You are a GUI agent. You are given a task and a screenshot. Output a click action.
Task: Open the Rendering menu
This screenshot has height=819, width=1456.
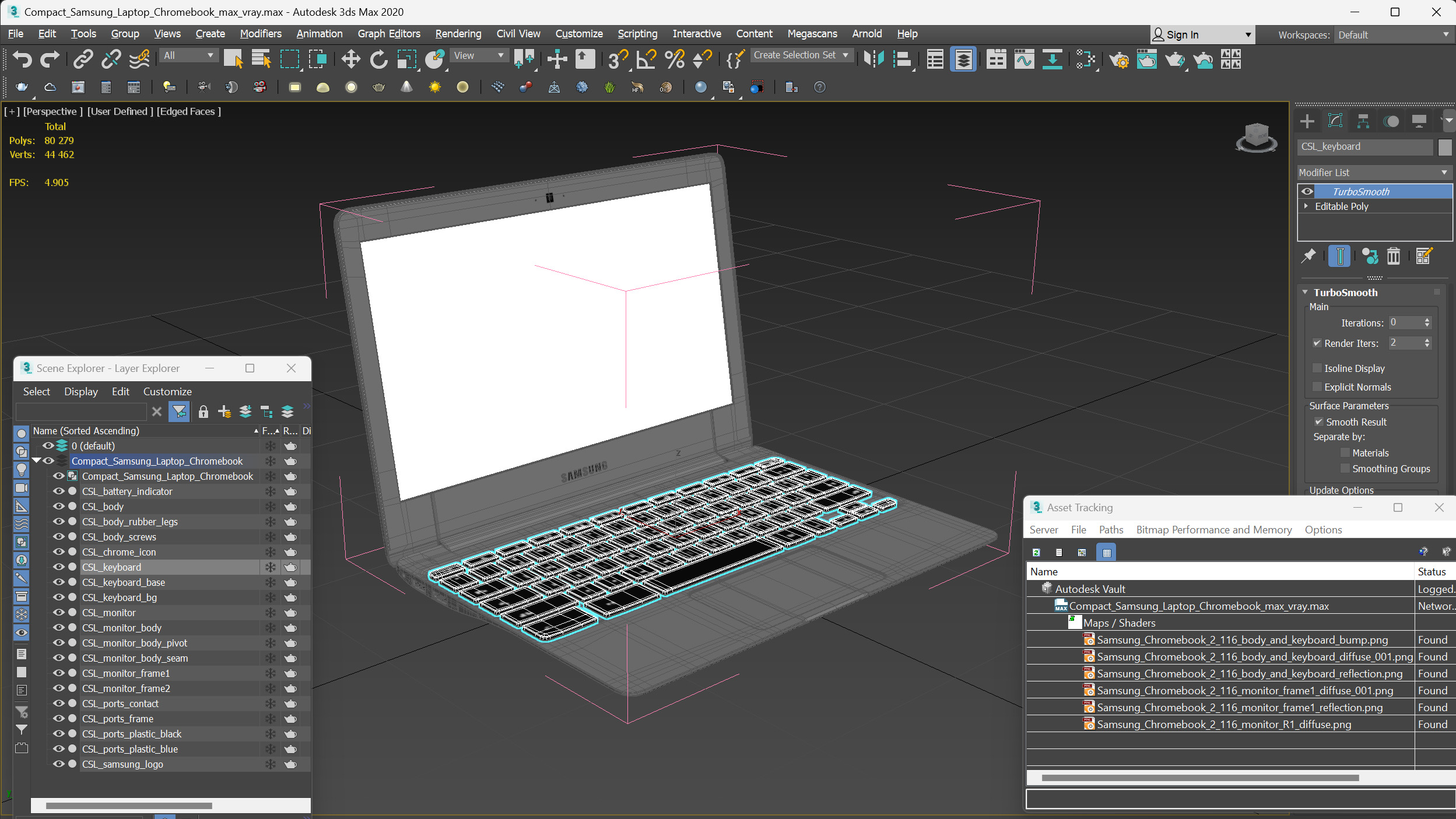(458, 34)
